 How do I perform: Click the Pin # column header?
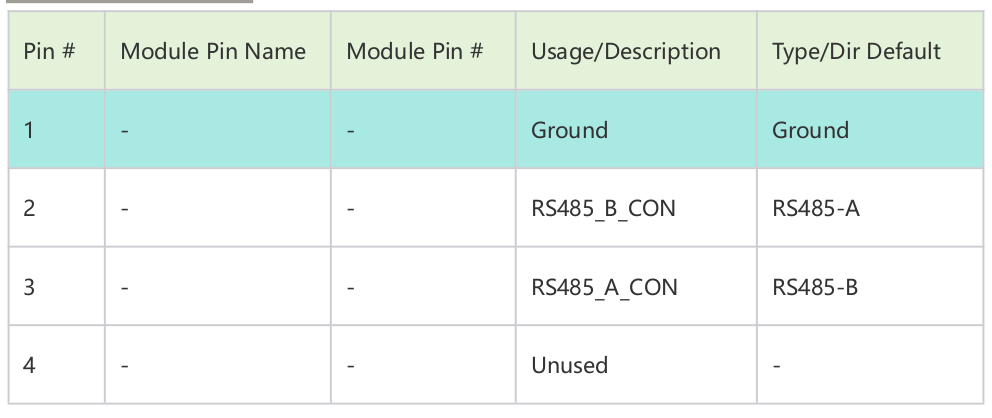pos(50,51)
